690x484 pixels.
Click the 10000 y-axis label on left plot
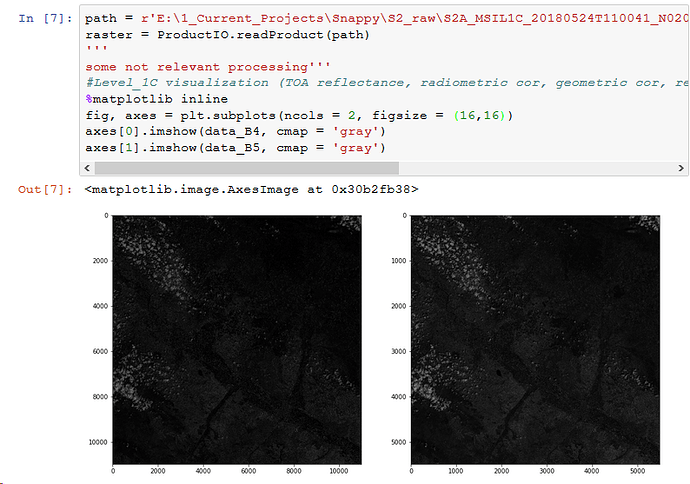(98, 442)
